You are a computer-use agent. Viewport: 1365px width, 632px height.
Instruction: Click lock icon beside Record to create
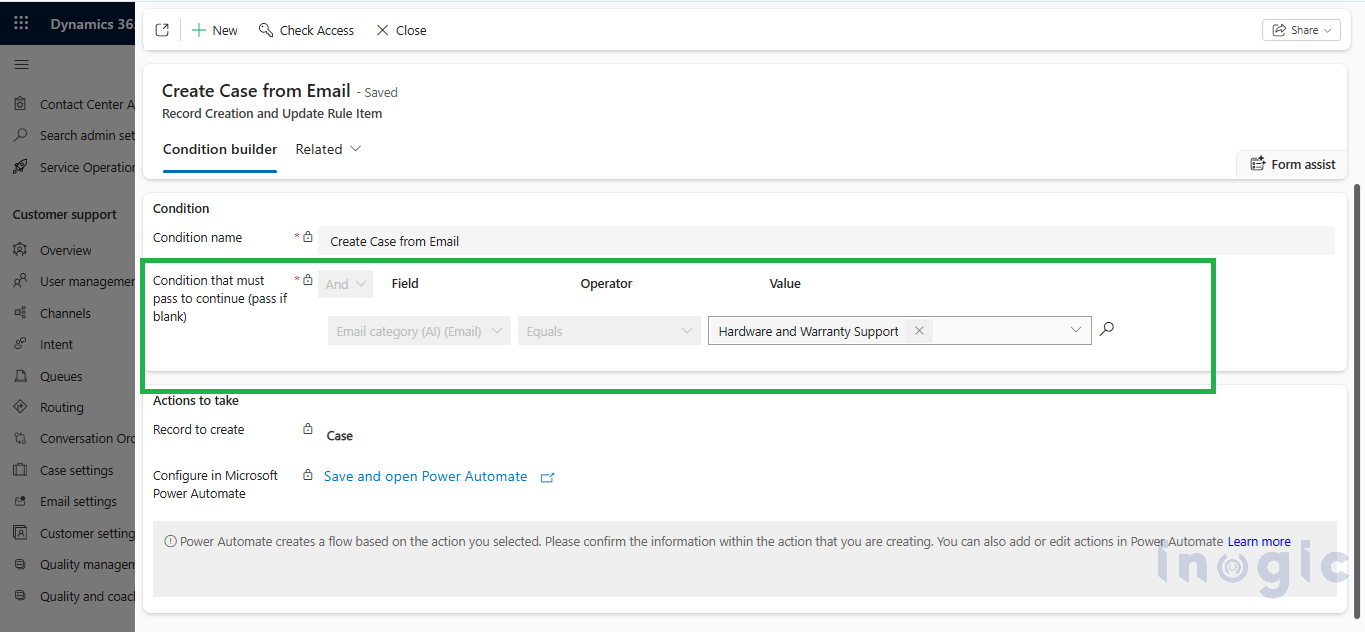308,429
